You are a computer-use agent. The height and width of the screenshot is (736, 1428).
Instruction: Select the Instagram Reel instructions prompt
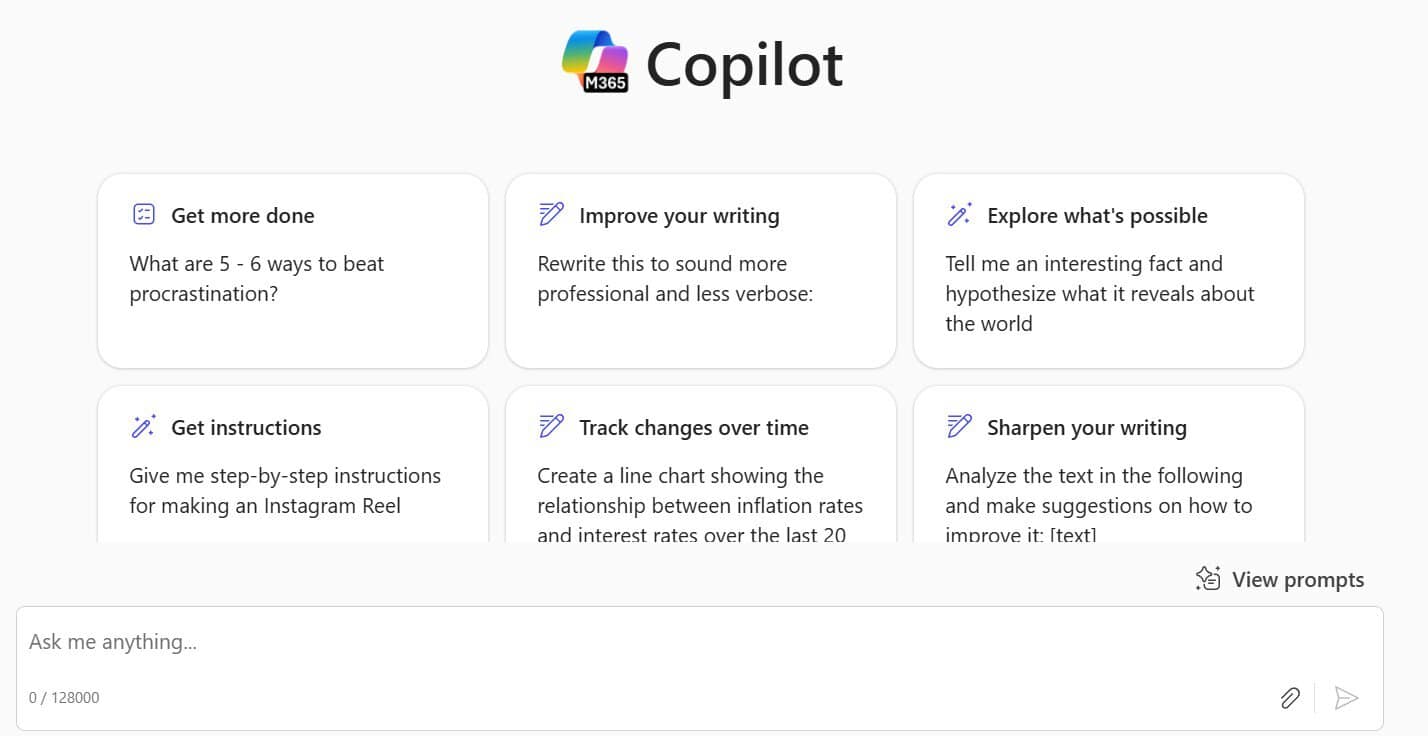[x=292, y=465]
